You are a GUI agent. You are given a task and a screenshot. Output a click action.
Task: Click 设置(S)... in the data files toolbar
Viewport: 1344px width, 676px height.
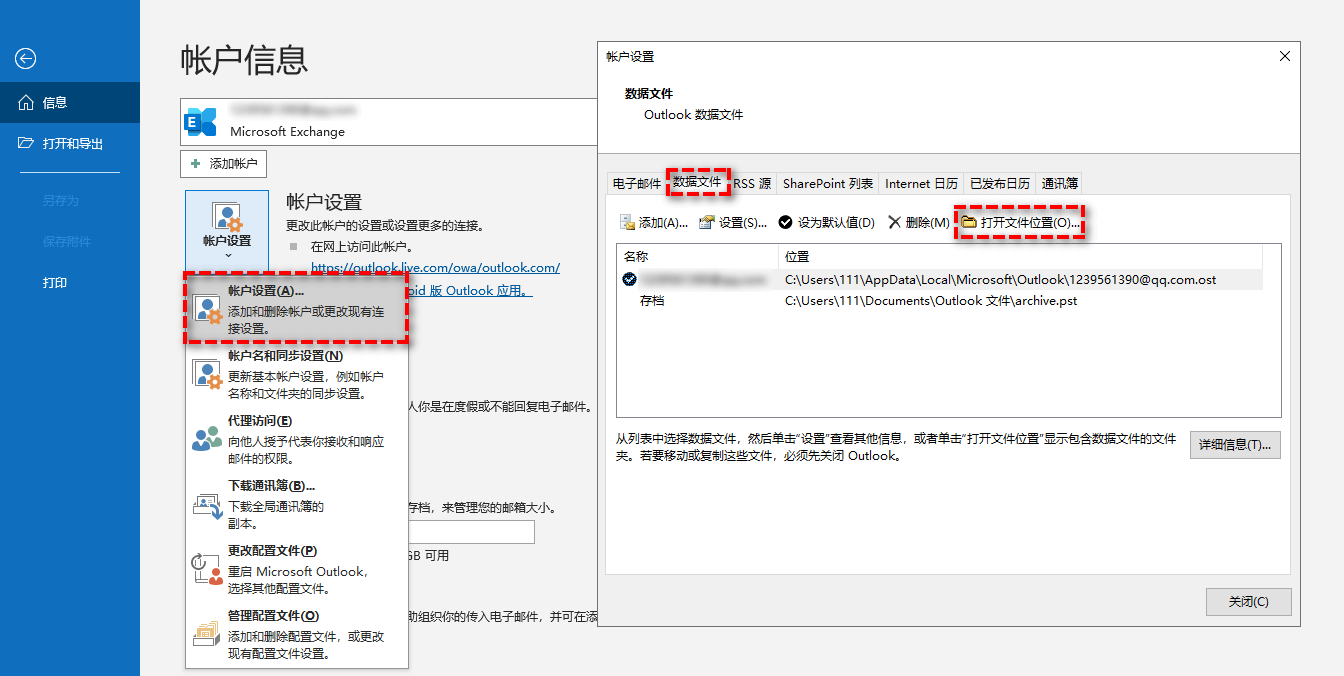tap(733, 222)
